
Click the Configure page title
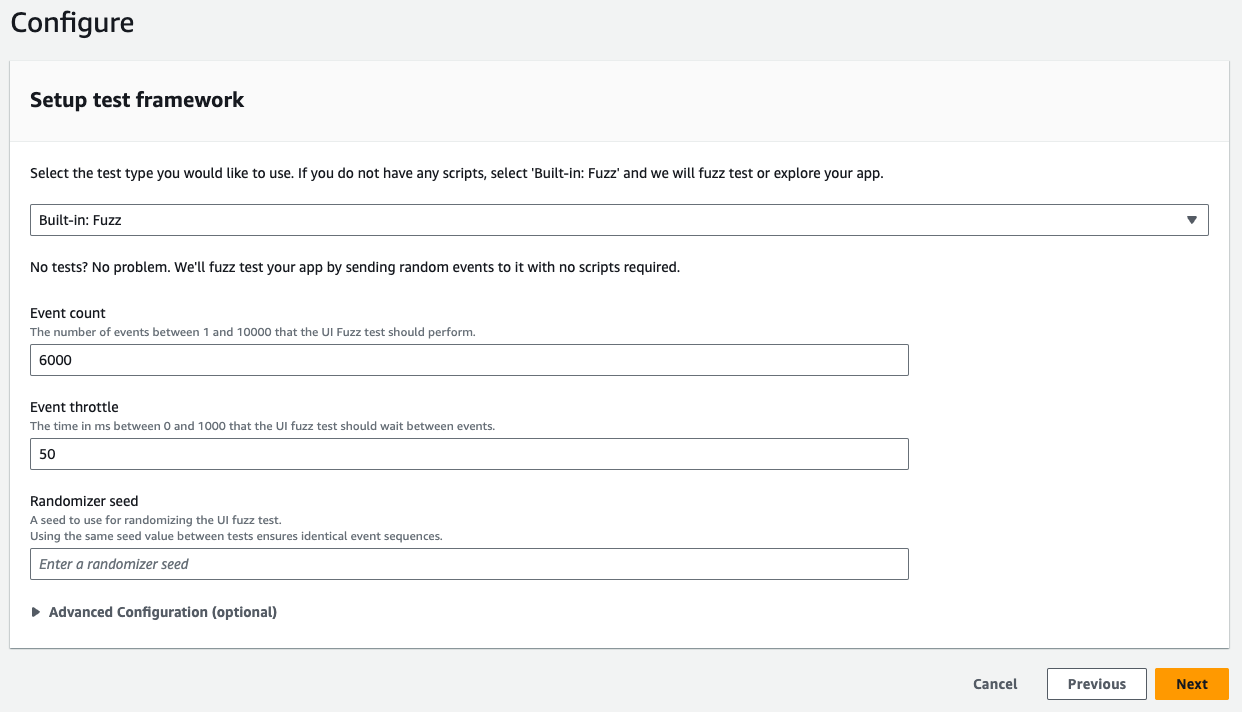71,22
